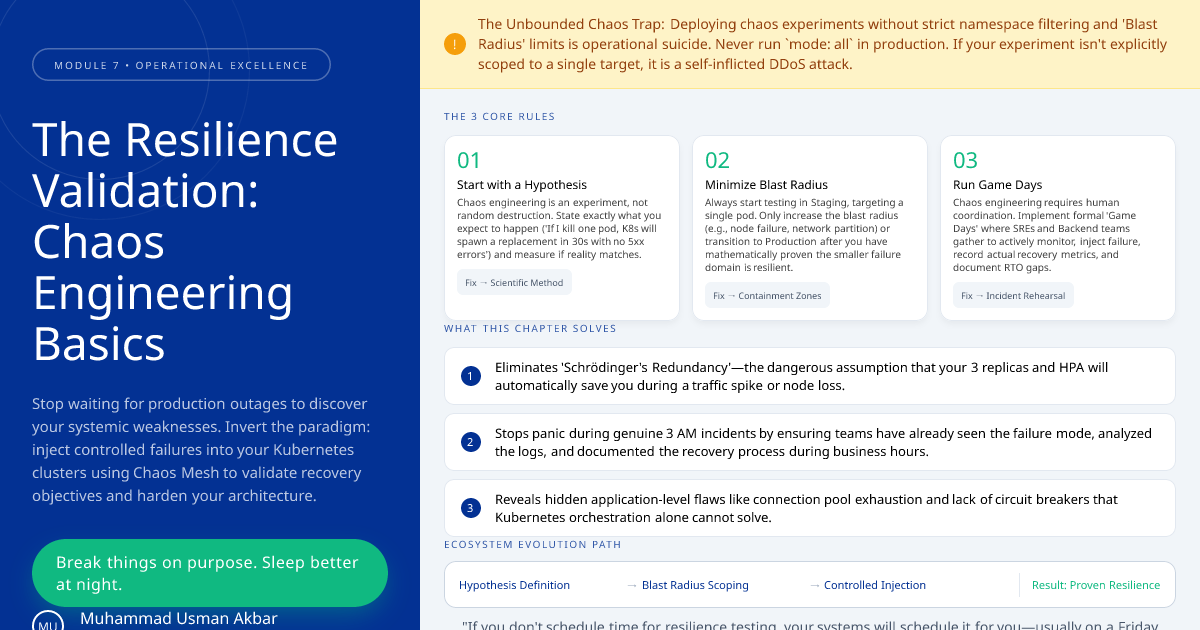Click the orange warning exclamation icon

click(x=455, y=44)
